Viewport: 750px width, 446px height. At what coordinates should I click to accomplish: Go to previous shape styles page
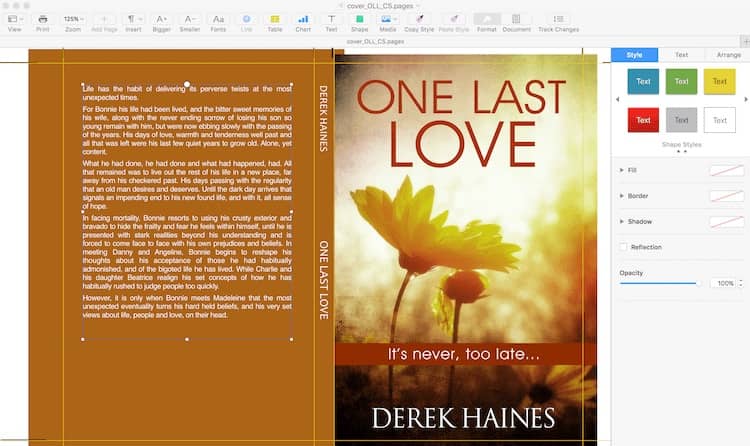tap(618, 100)
